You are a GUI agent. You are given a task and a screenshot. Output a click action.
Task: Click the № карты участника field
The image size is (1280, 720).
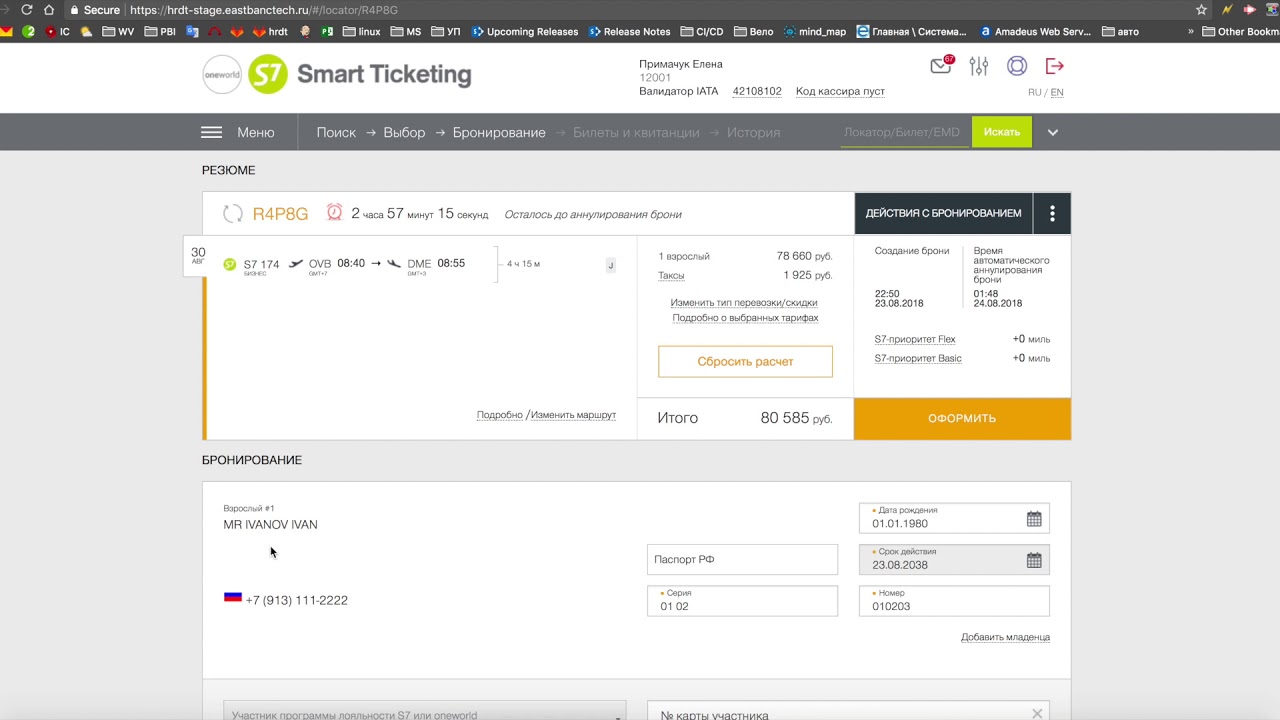pyautogui.click(x=848, y=712)
